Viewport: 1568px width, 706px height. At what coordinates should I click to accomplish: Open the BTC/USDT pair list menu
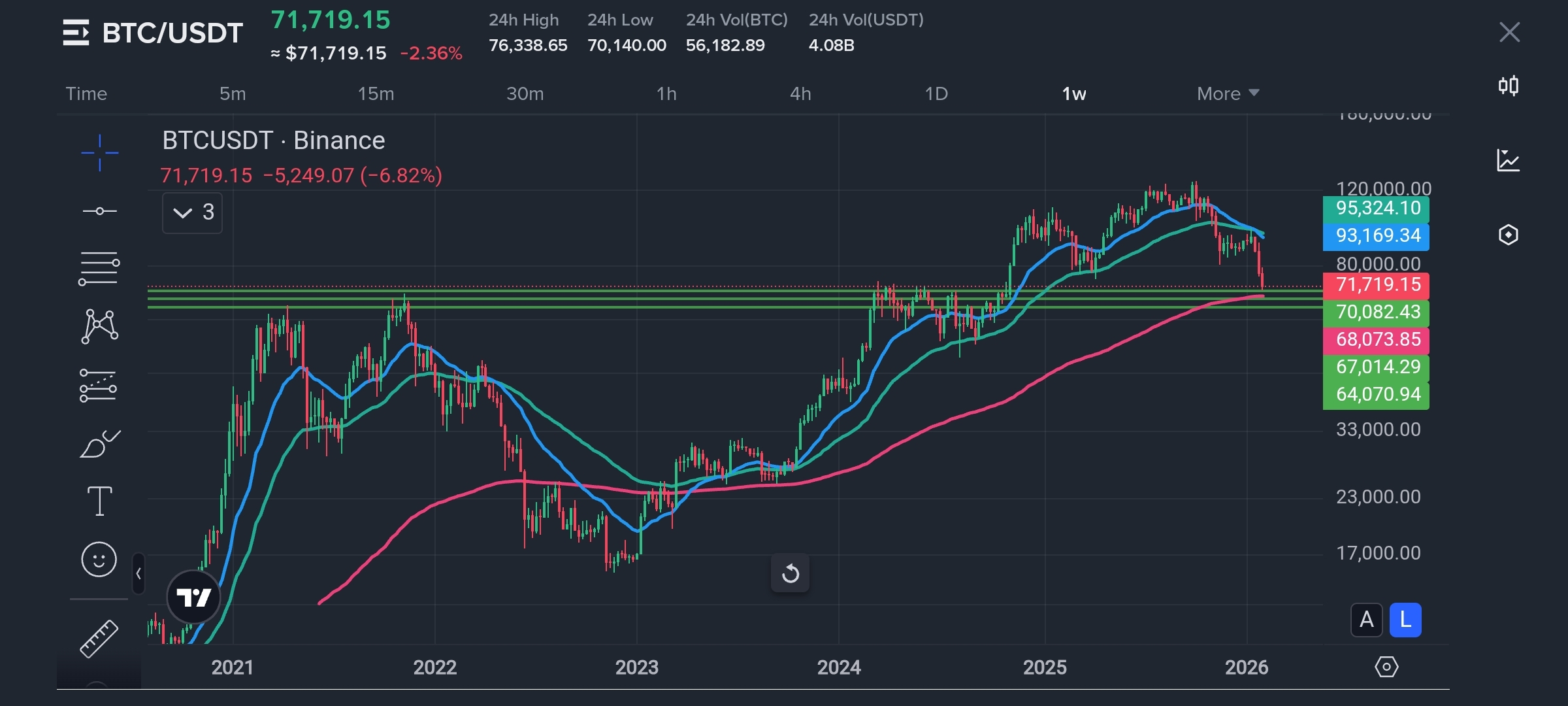point(76,33)
